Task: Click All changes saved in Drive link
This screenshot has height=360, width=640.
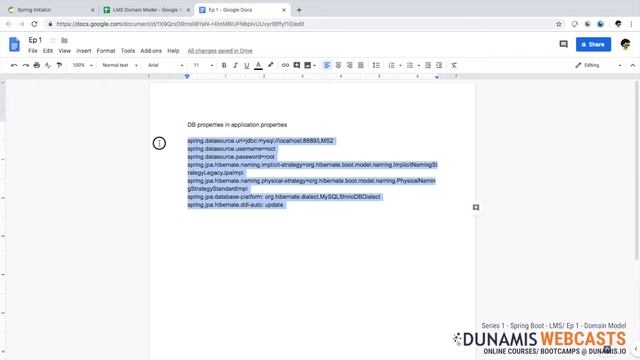Action: (220, 51)
